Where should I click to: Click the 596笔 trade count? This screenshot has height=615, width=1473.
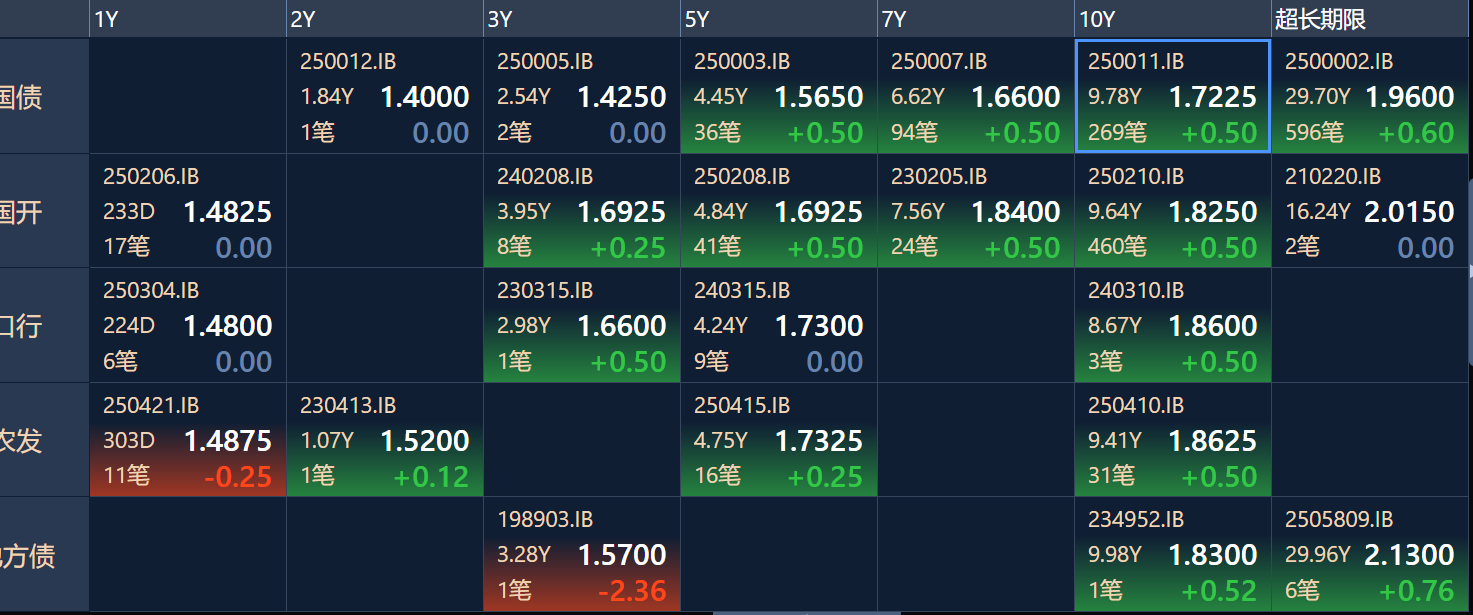[1314, 133]
